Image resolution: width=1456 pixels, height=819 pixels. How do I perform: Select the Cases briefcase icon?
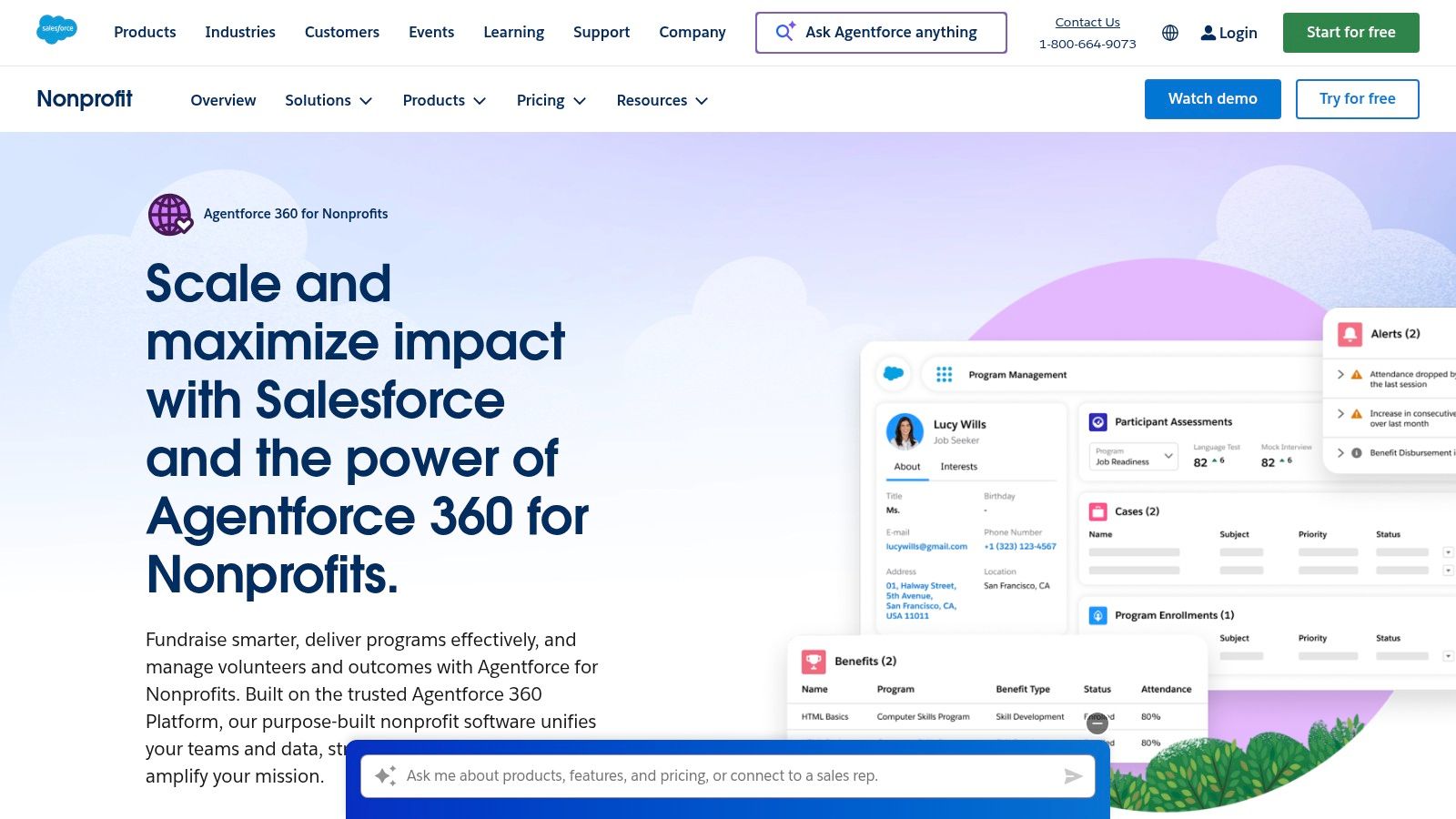tap(1097, 511)
